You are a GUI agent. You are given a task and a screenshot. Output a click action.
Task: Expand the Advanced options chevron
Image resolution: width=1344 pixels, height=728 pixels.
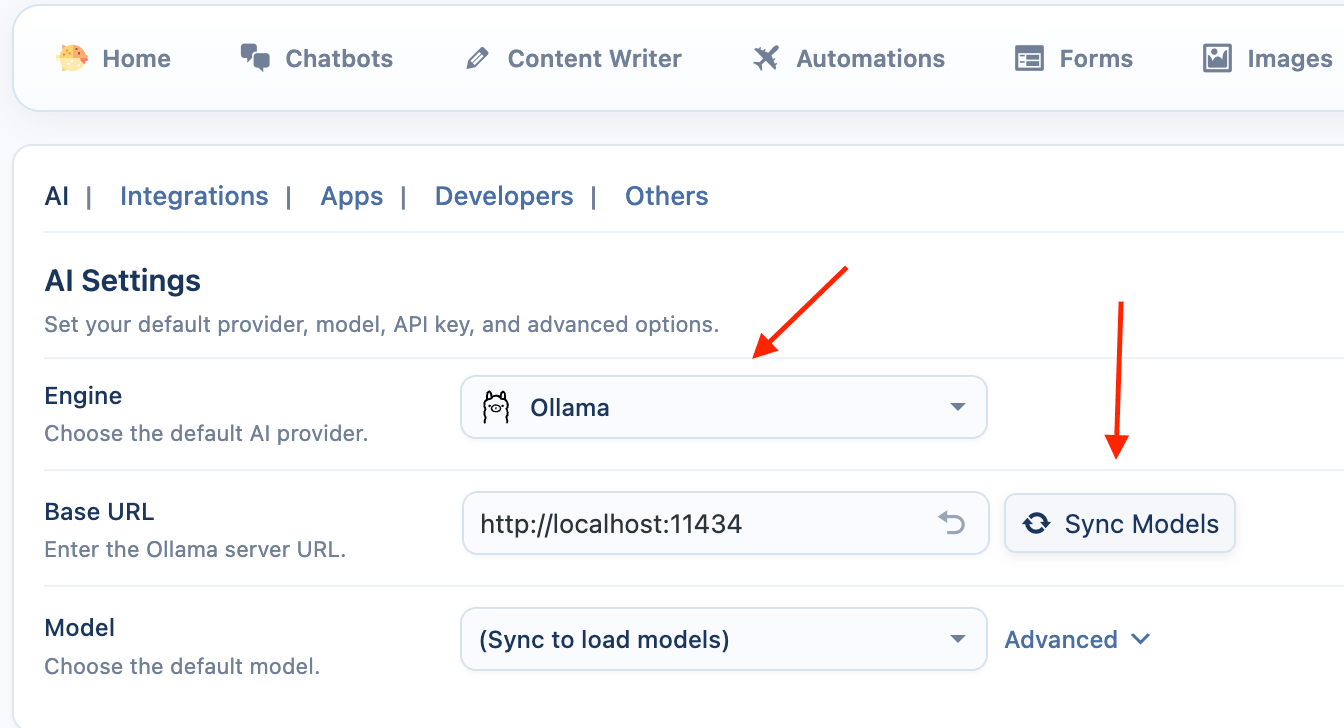[x=1140, y=640]
